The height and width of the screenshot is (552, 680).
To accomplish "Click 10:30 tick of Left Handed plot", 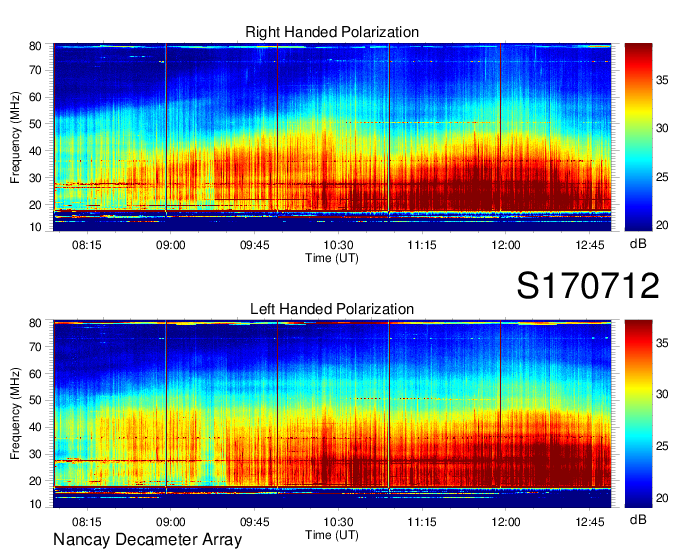I will coord(338,522).
